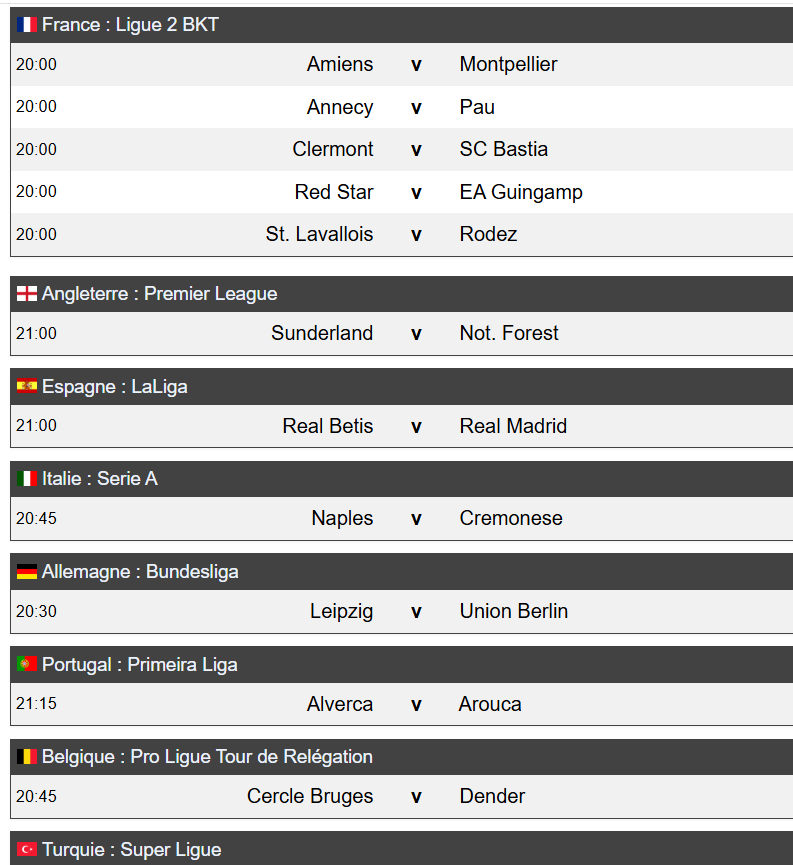Open the Real Betis v Real Madrid match
This screenshot has width=793, height=865.
click(x=416, y=426)
